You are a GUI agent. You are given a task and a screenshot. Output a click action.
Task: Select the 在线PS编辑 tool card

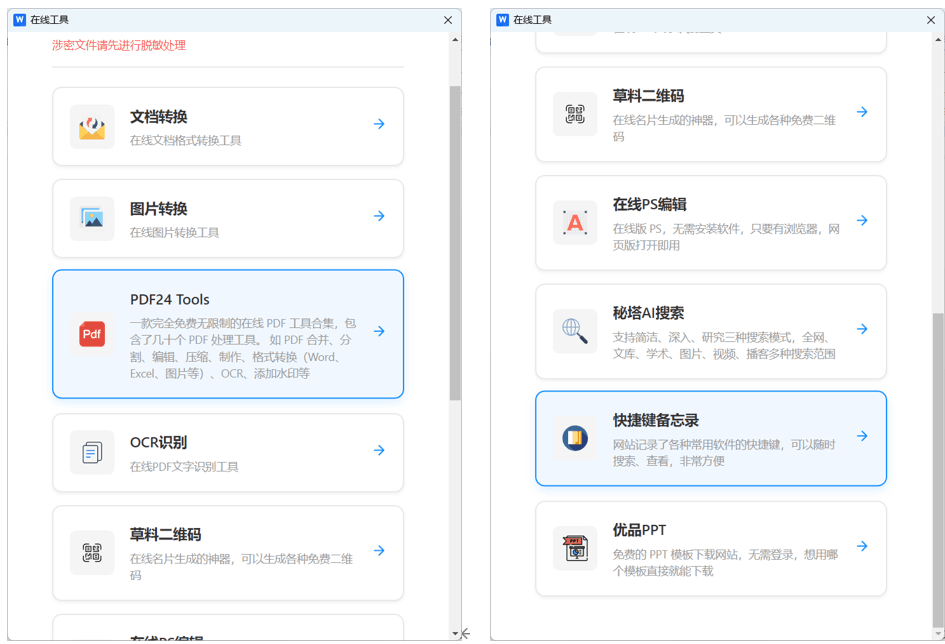click(710, 222)
